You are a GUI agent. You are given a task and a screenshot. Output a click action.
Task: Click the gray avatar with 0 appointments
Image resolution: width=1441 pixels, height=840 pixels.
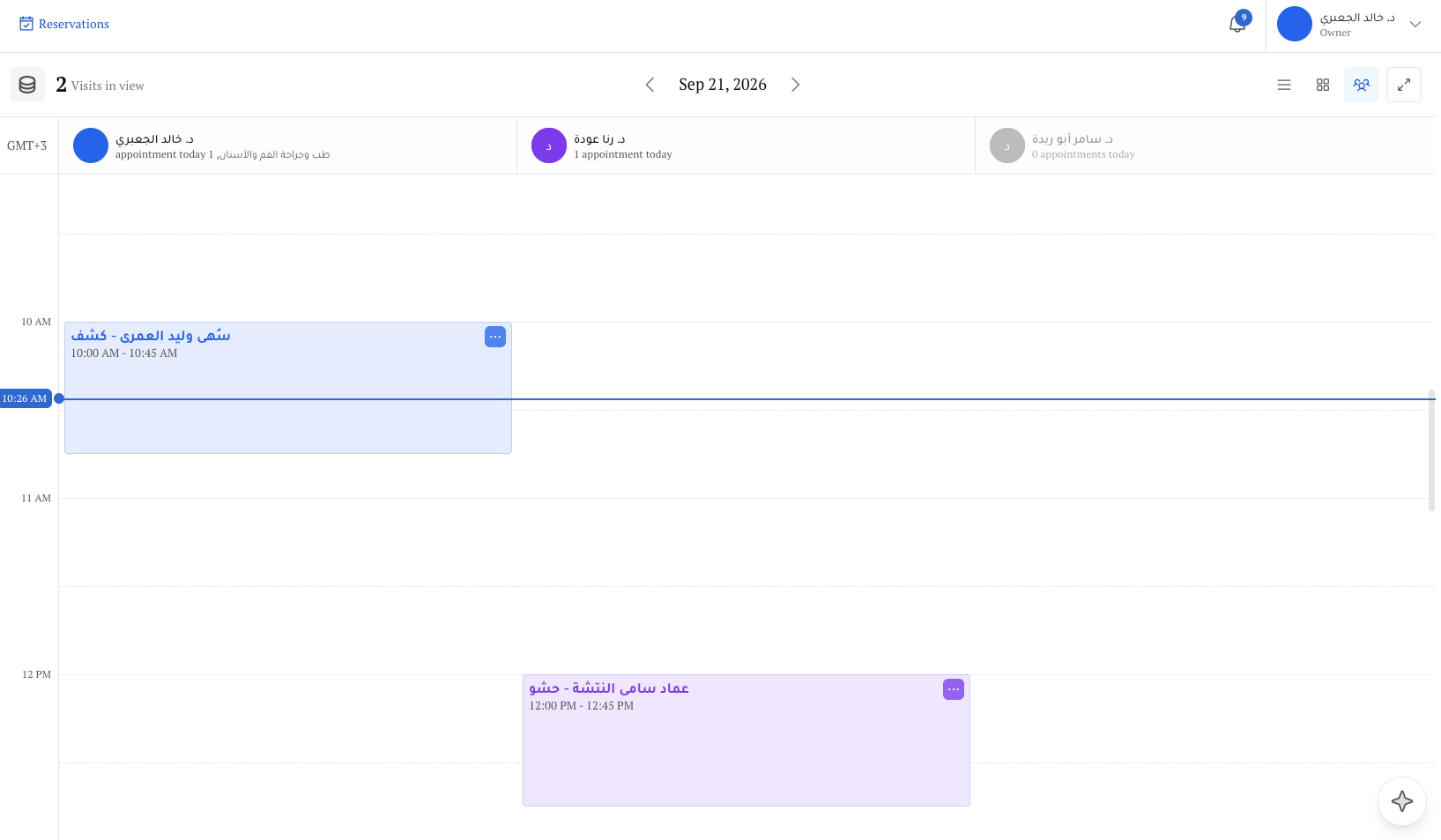pyautogui.click(x=1007, y=145)
